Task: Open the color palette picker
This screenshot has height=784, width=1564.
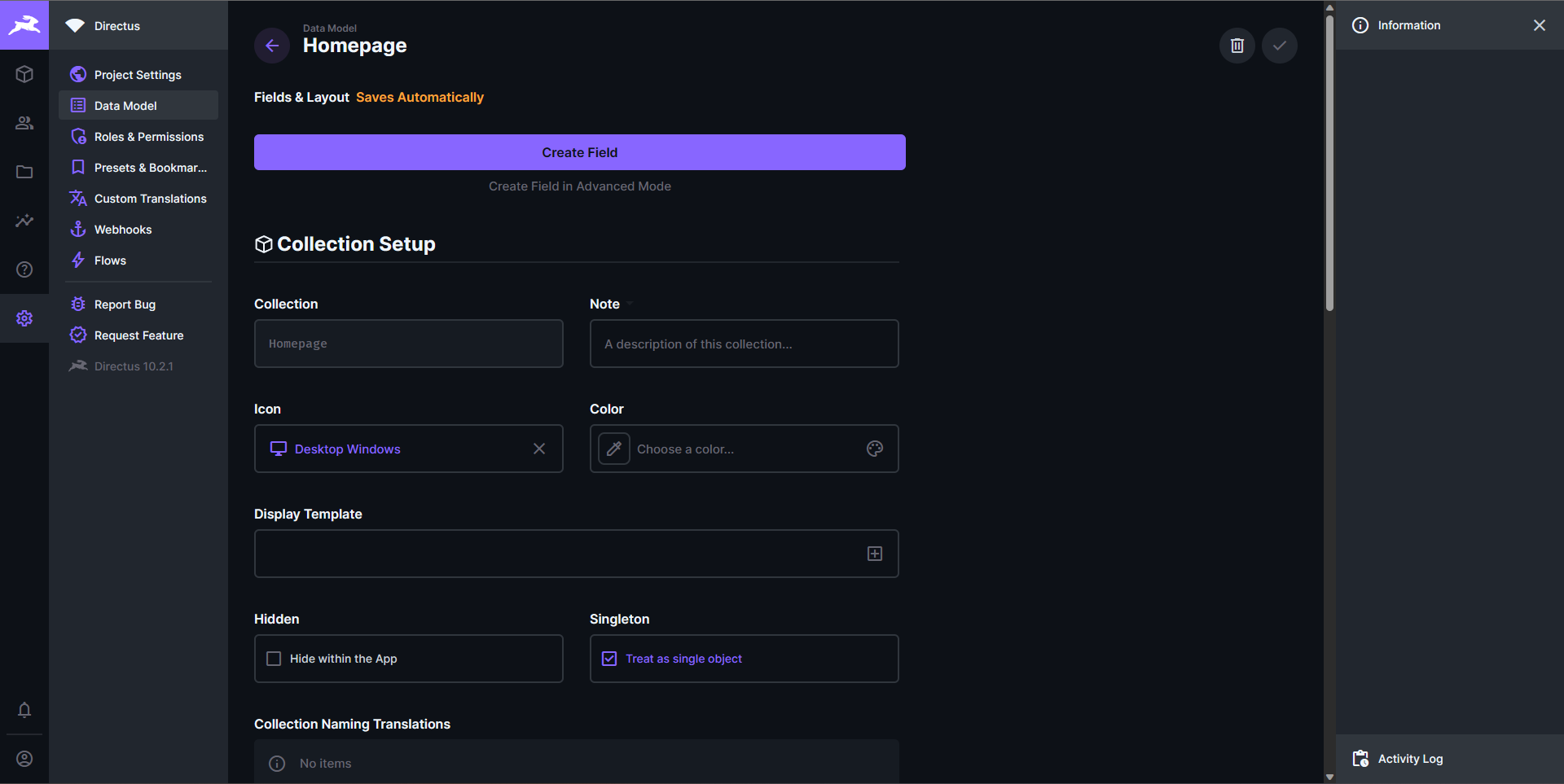Action: pyautogui.click(x=874, y=449)
